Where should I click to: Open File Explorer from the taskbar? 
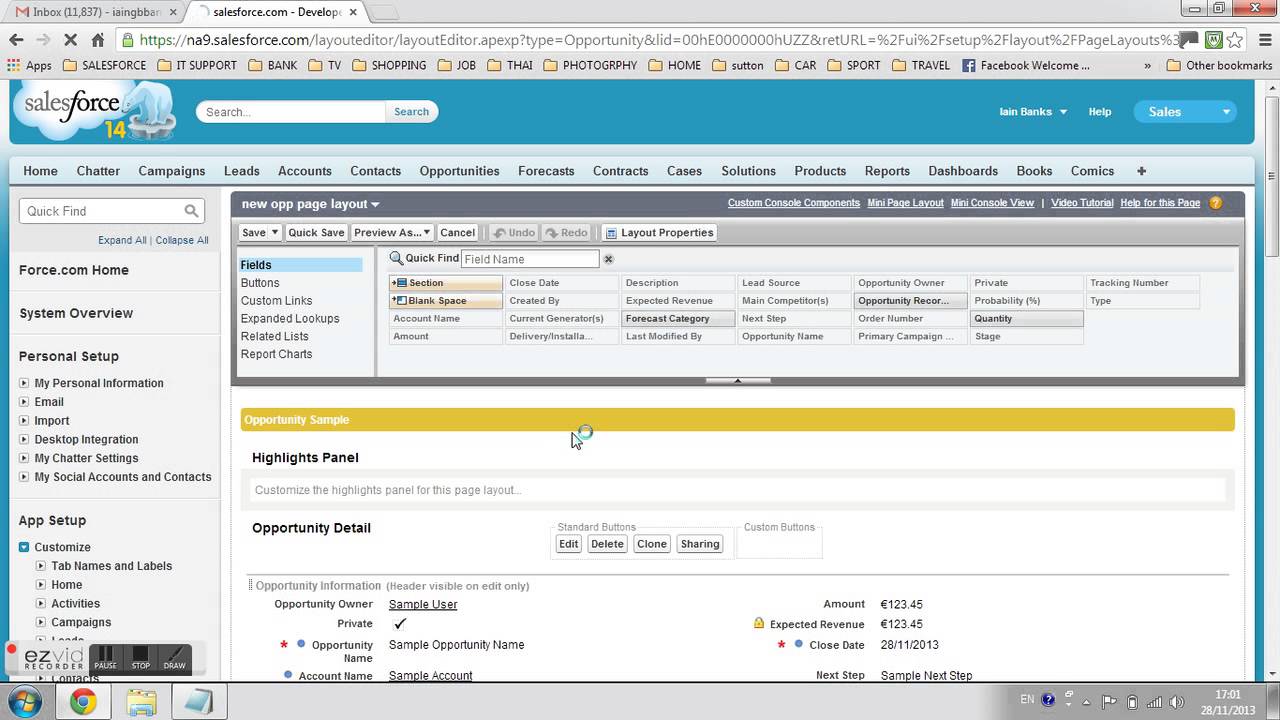pyautogui.click(x=141, y=702)
